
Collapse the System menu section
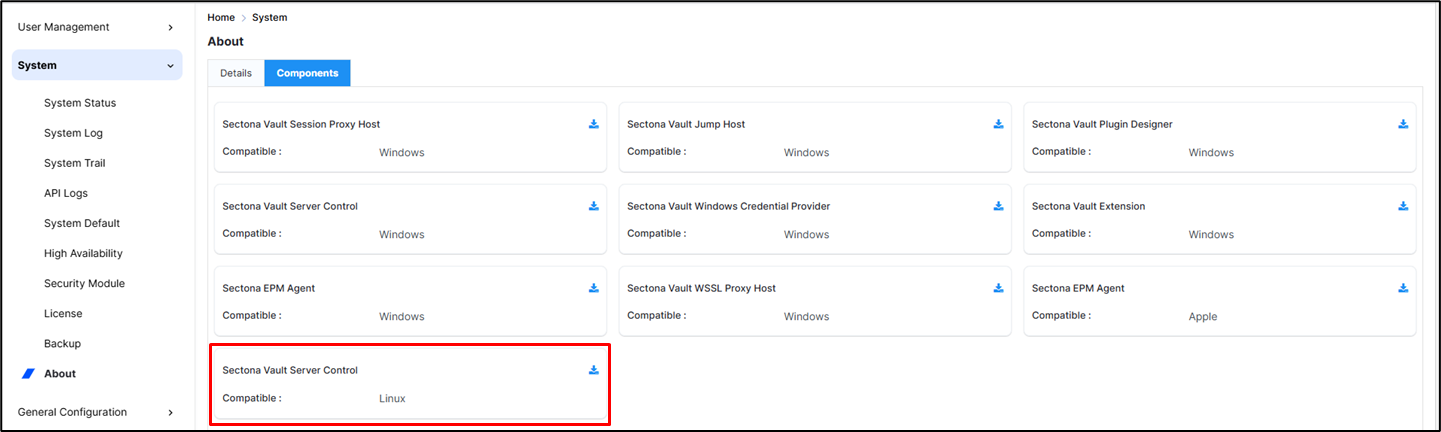[x=97, y=65]
